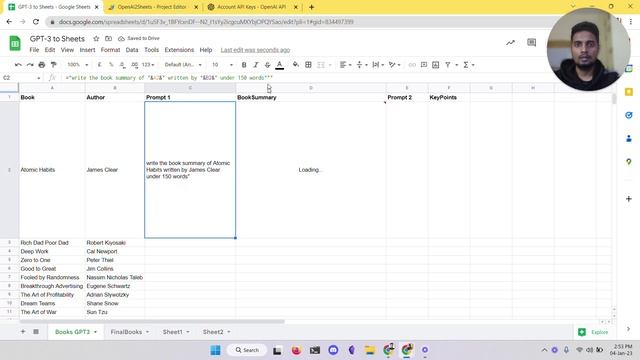Switch to the Sheet2 tab
This screenshot has height=360, width=640.
(x=213, y=332)
